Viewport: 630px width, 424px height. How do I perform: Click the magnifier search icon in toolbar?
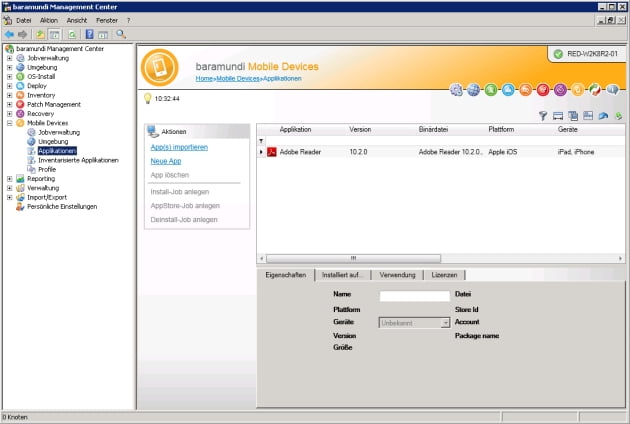pos(121,34)
